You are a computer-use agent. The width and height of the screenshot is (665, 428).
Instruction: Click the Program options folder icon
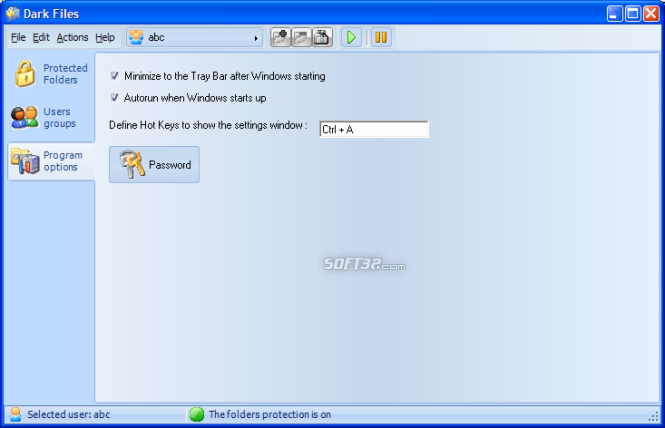click(25, 161)
